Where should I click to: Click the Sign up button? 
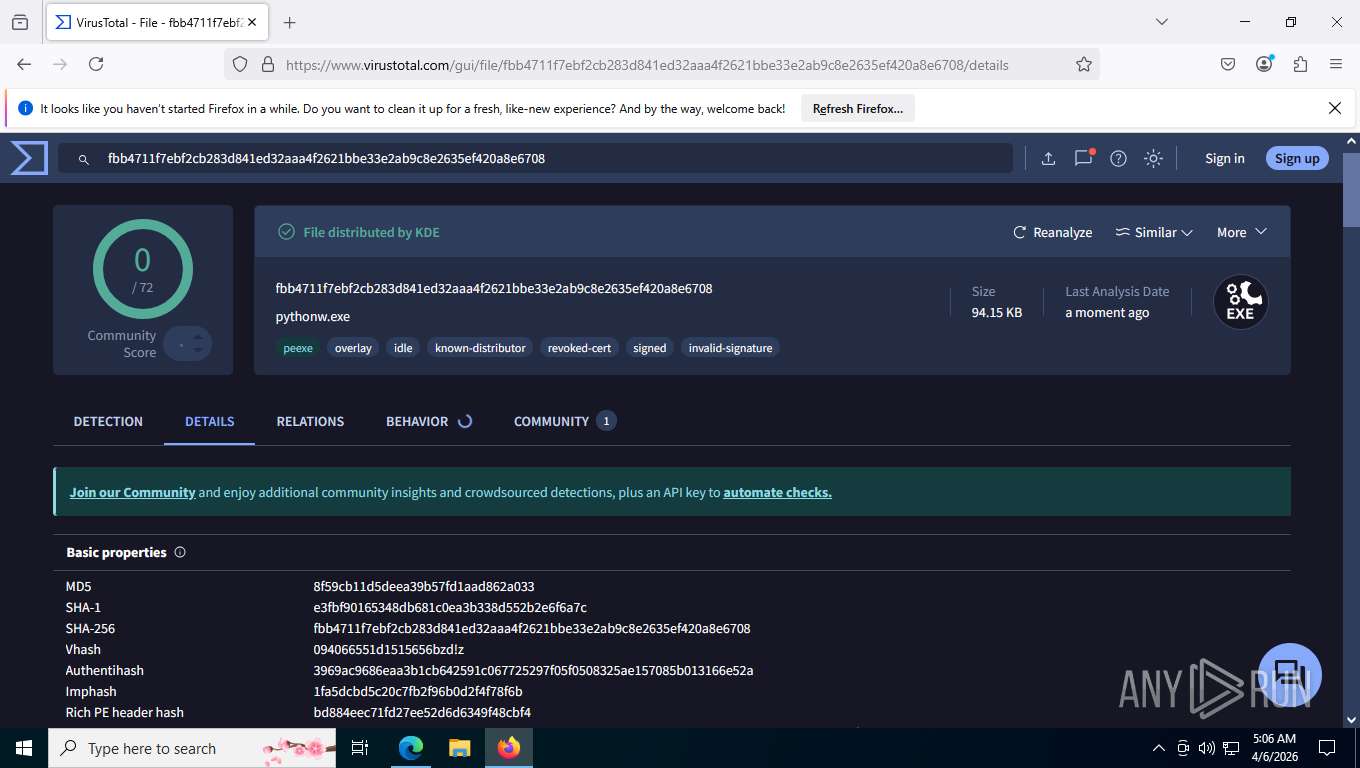tap(1297, 158)
